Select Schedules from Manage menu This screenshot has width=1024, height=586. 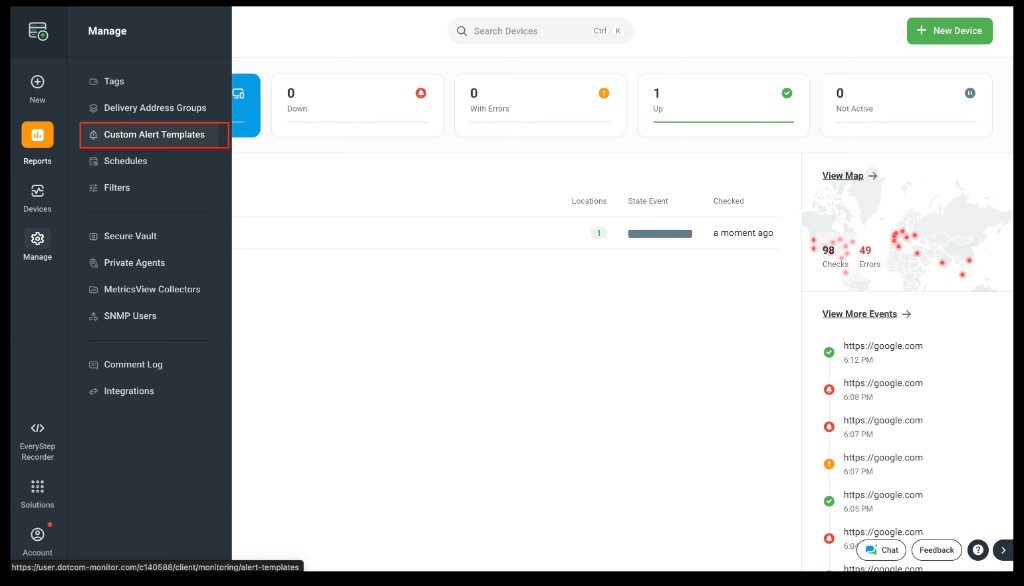click(125, 161)
